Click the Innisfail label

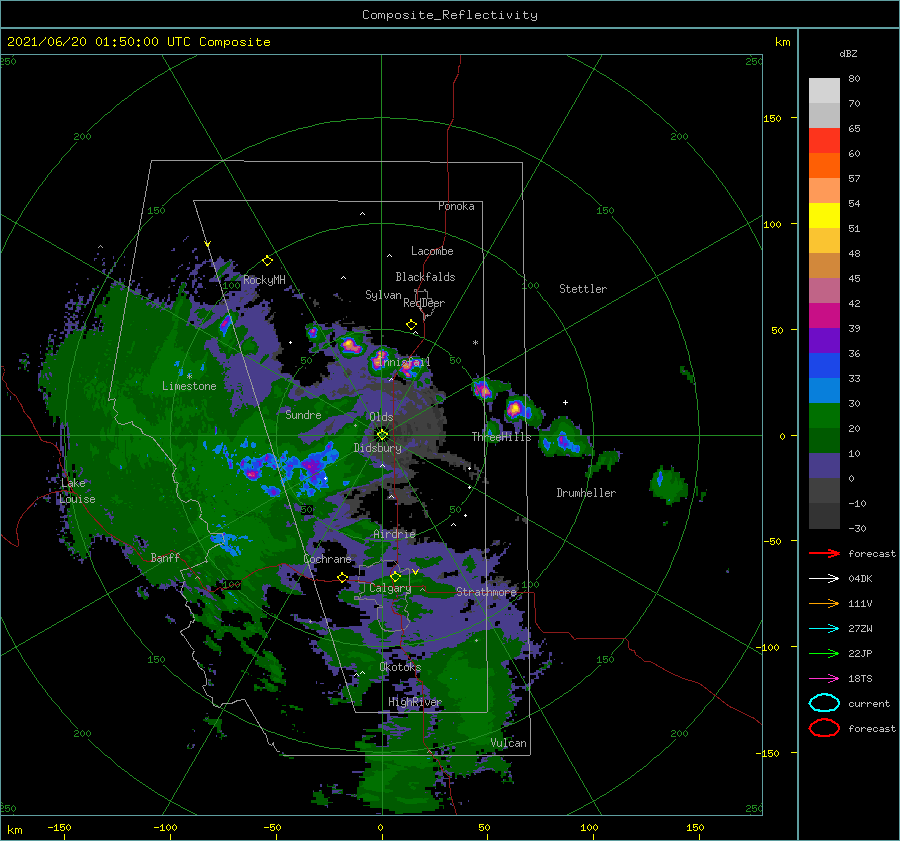pyautogui.click(x=405, y=362)
